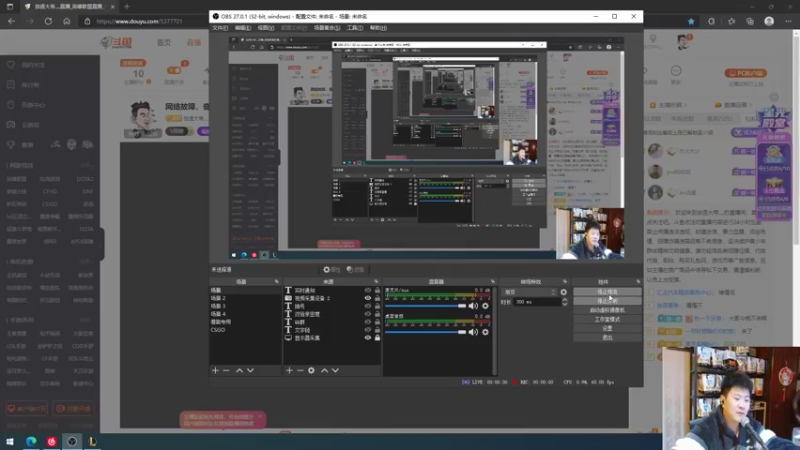This screenshot has width=800, height=450.
Task: Mute the 桌面音频 speaker icon
Action: point(473,332)
